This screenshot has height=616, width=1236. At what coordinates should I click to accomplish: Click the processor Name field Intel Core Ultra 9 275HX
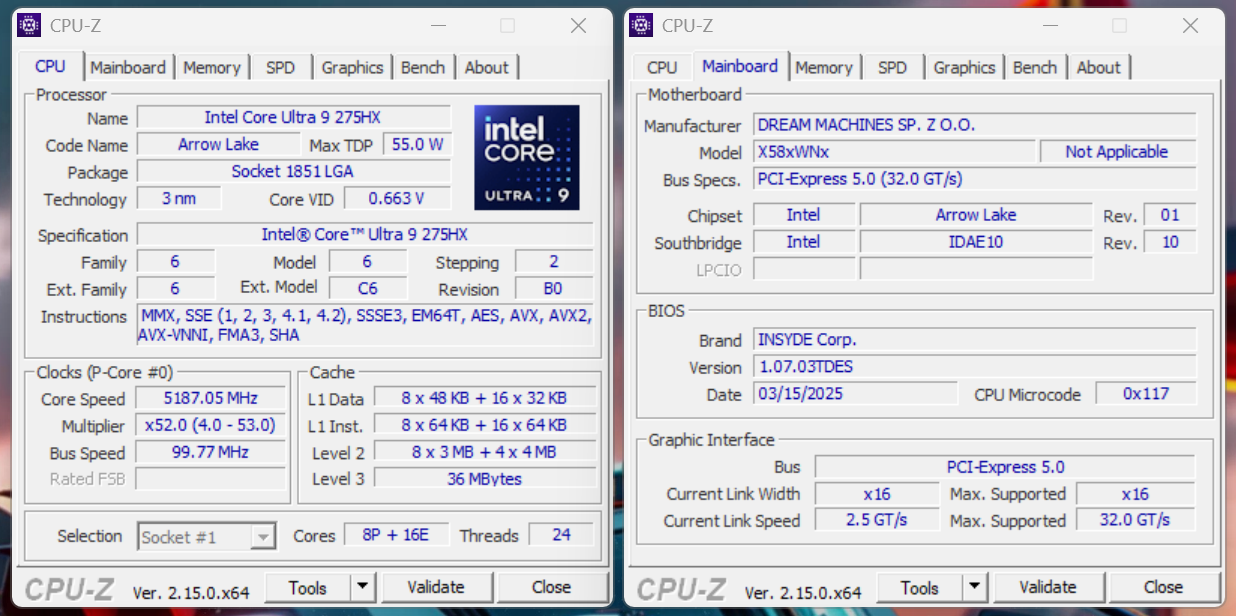point(293,118)
